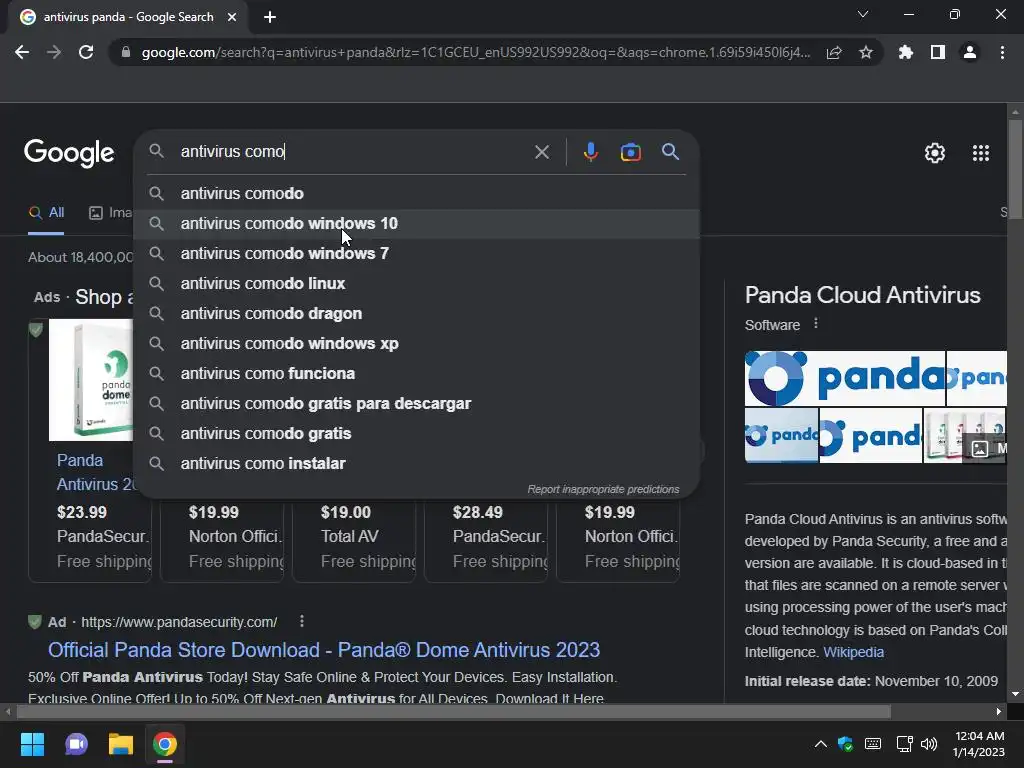
Task: Click the share page icon in address bar
Action: click(834, 52)
